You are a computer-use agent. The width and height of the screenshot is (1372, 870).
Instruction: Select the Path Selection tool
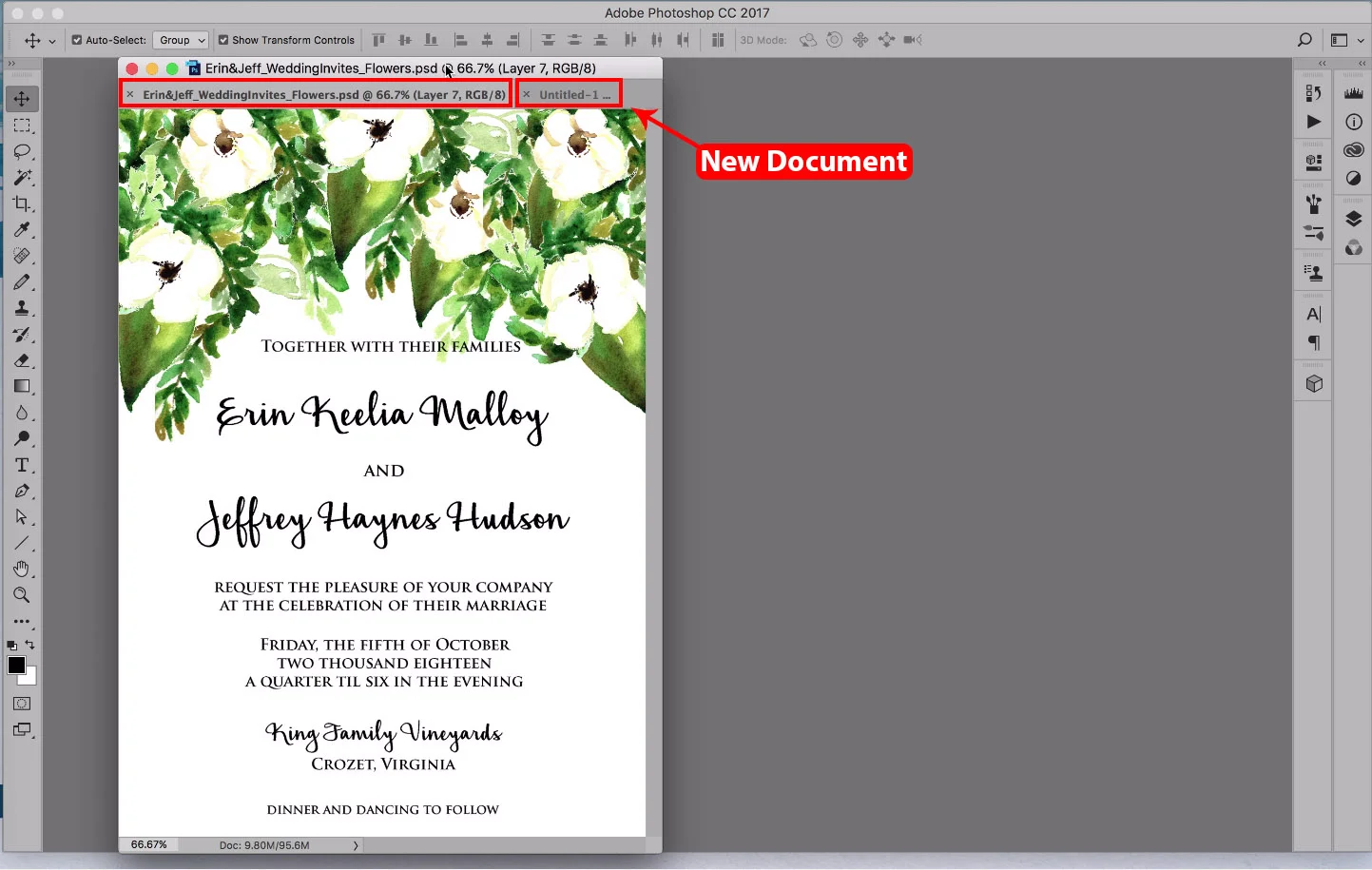point(22,517)
